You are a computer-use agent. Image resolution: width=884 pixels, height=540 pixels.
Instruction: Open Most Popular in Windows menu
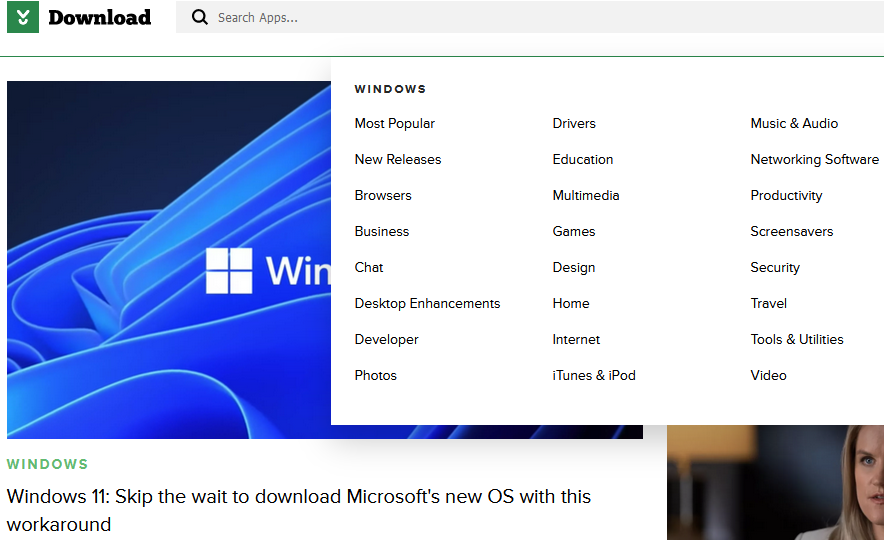395,123
